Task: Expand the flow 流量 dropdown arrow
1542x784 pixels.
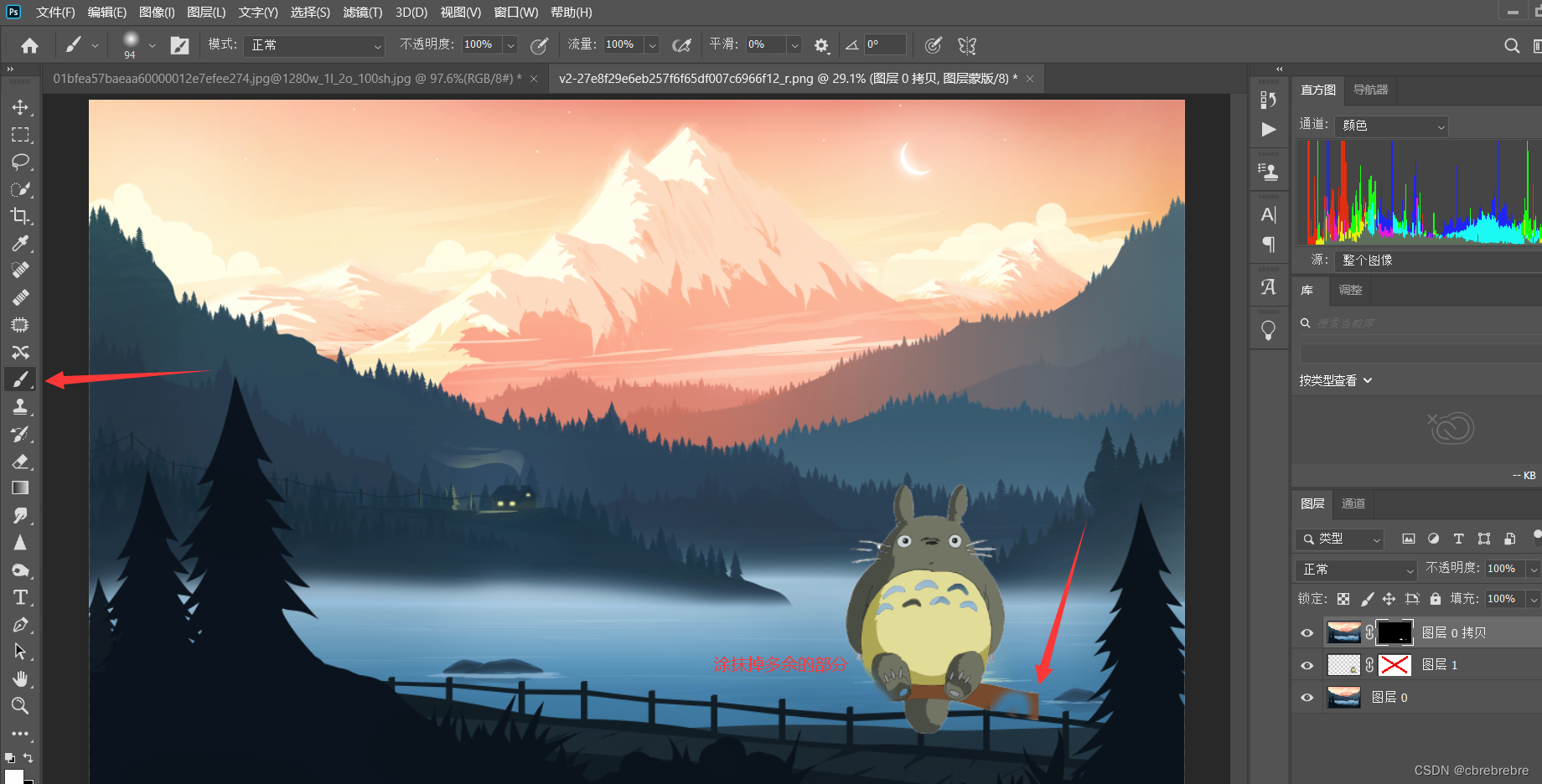Action: (x=652, y=45)
